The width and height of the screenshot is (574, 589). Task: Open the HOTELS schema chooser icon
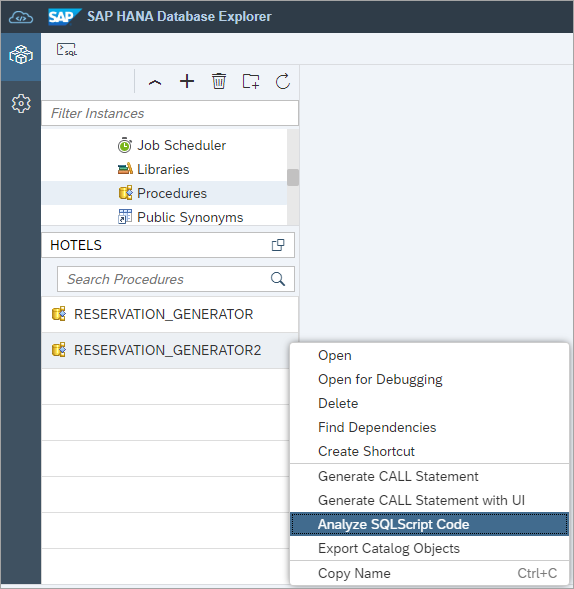click(278, 245)
